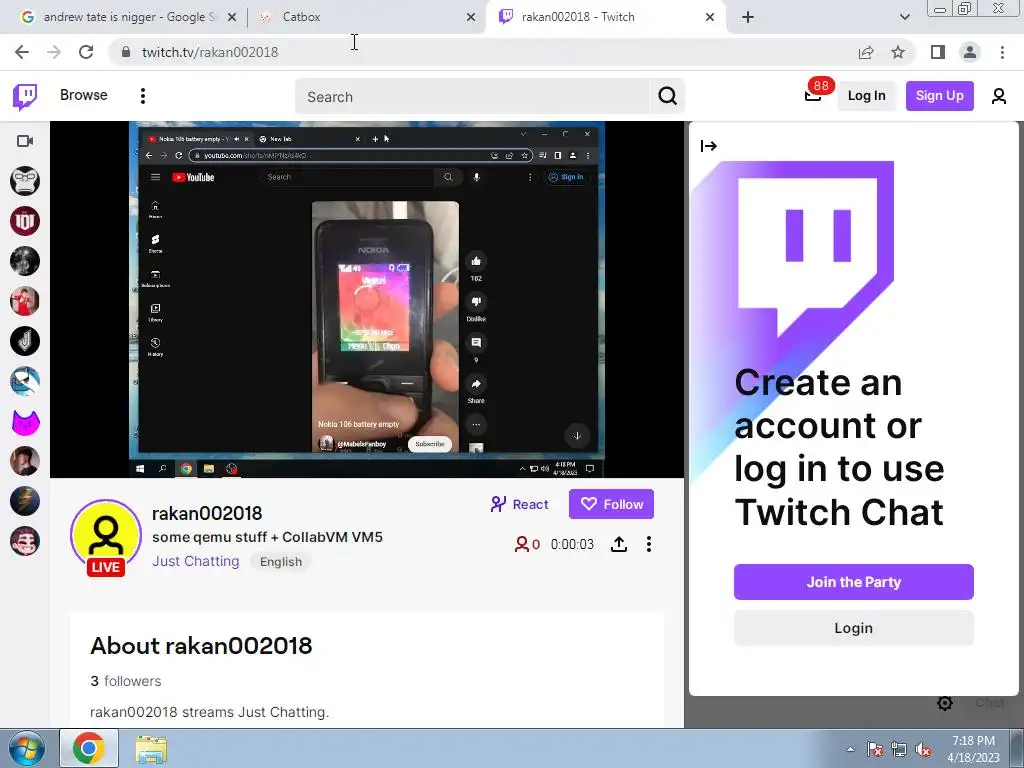Click the live stream video player
Image resolution: width=1024 pixels, height=768 pixels.
point(367,300)
